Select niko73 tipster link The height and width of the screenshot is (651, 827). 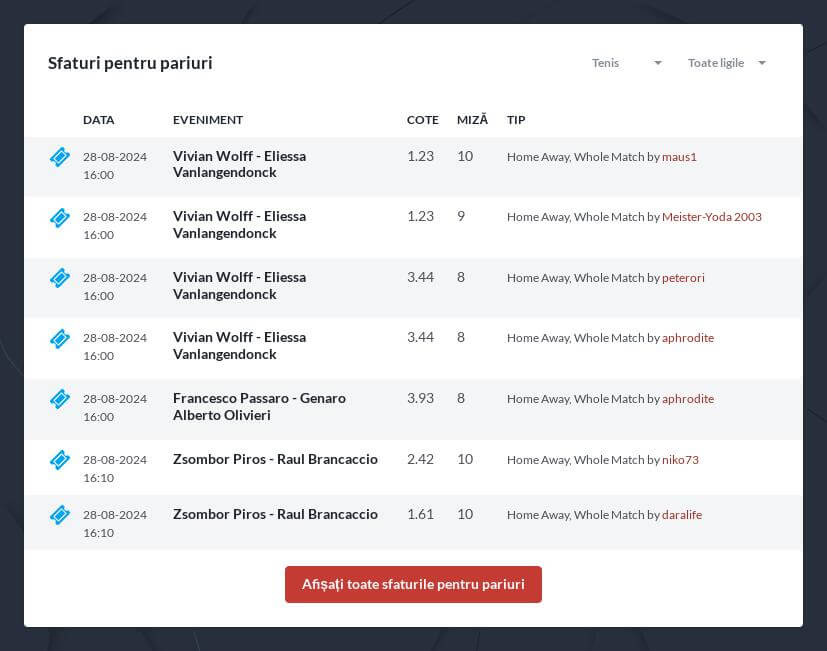coord(680,459)
